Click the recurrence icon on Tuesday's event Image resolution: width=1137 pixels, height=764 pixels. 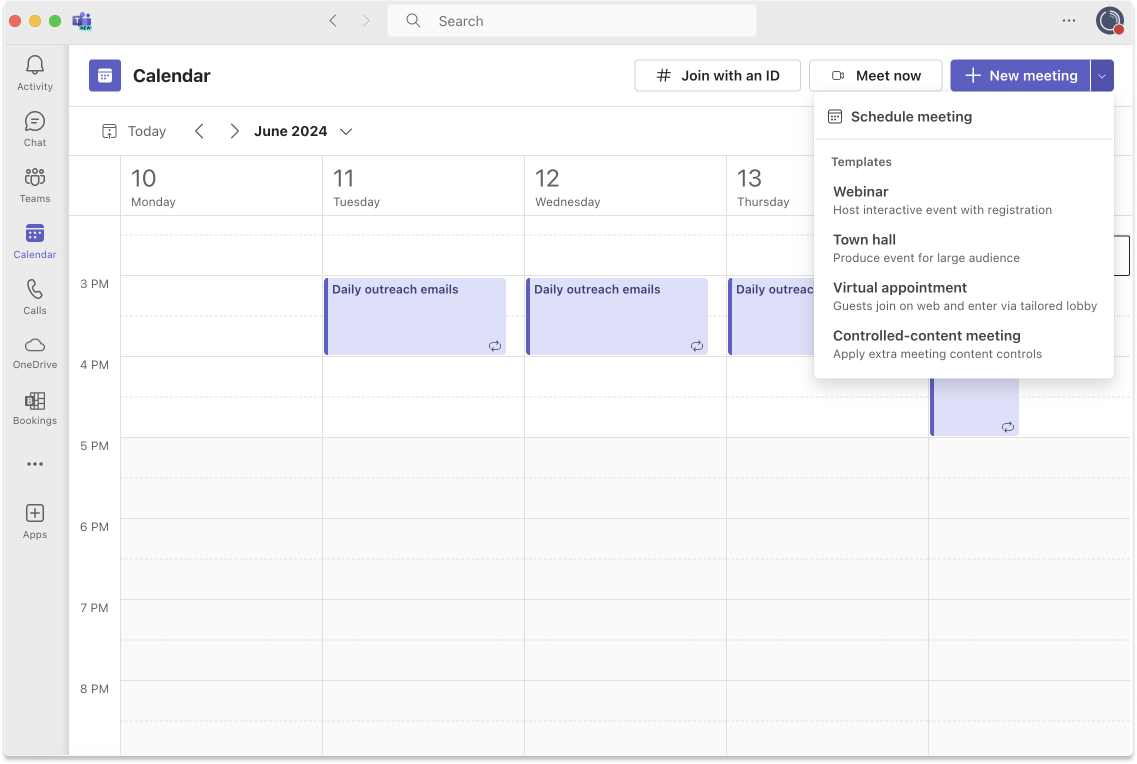click(495, 345)
